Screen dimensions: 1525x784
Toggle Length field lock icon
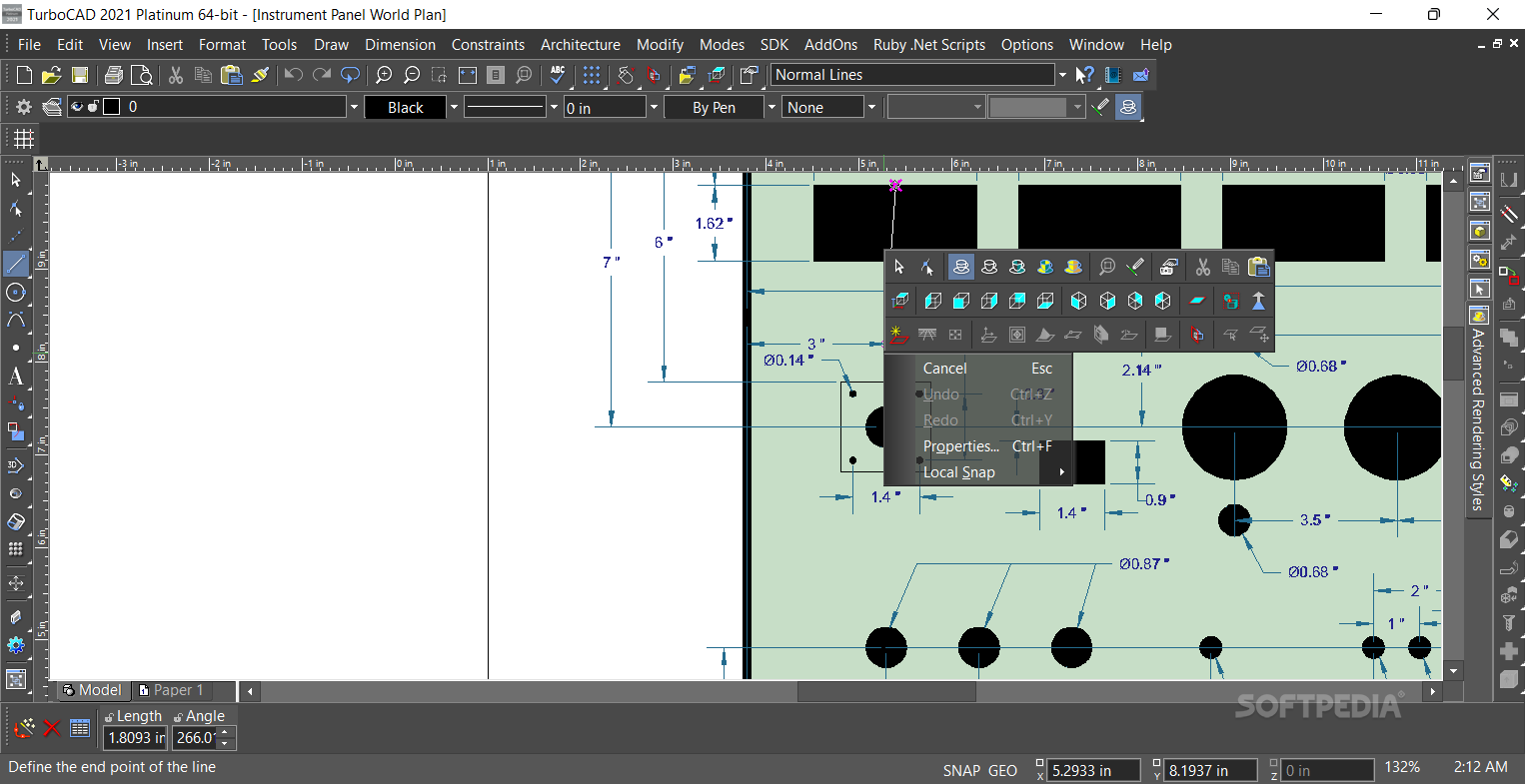point(109,717)
